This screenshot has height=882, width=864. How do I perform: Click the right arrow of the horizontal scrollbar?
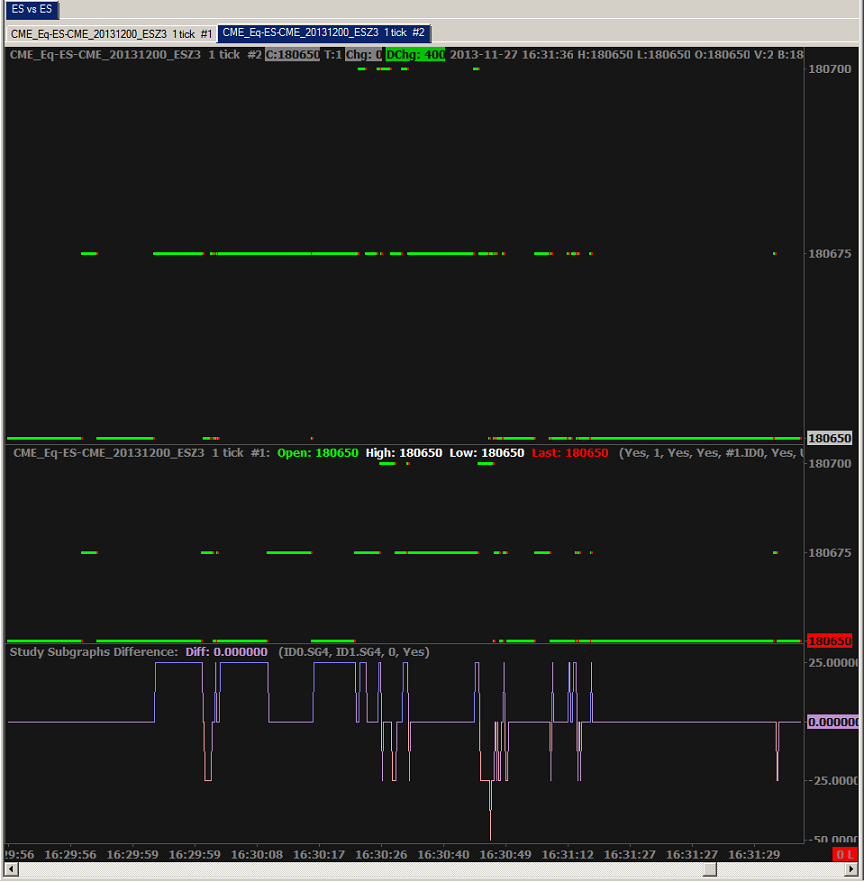(853, 870)
